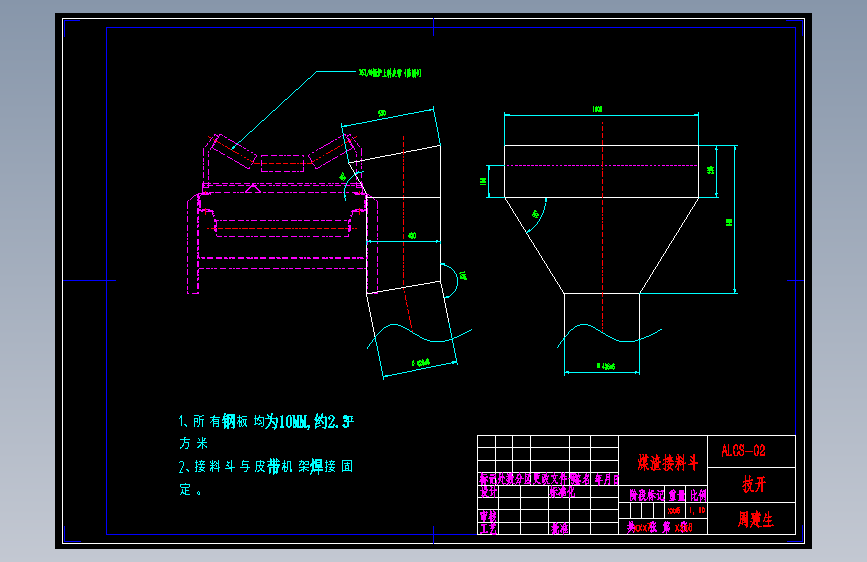Click the 签名 header in revision table

pyautogui.click(x=580, y=479)
